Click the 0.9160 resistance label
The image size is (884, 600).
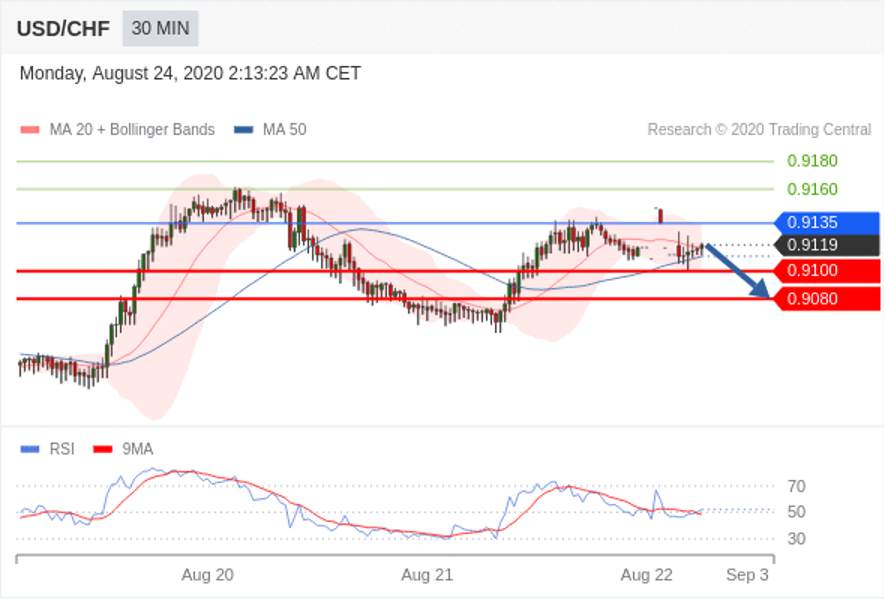point(812,189)
